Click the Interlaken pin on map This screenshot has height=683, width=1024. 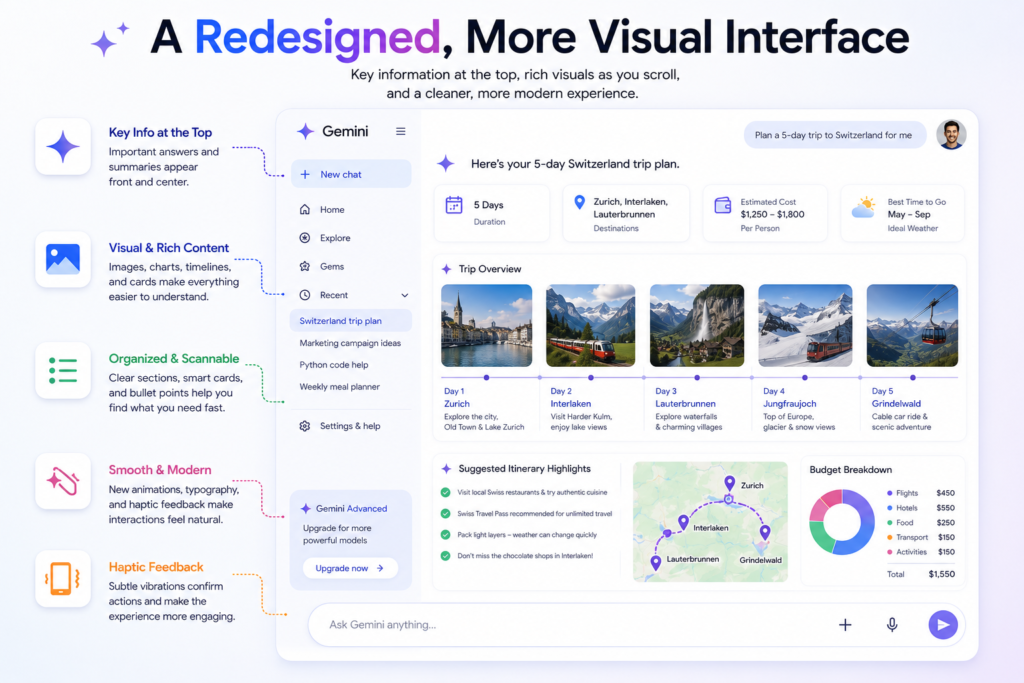point(683,522)
